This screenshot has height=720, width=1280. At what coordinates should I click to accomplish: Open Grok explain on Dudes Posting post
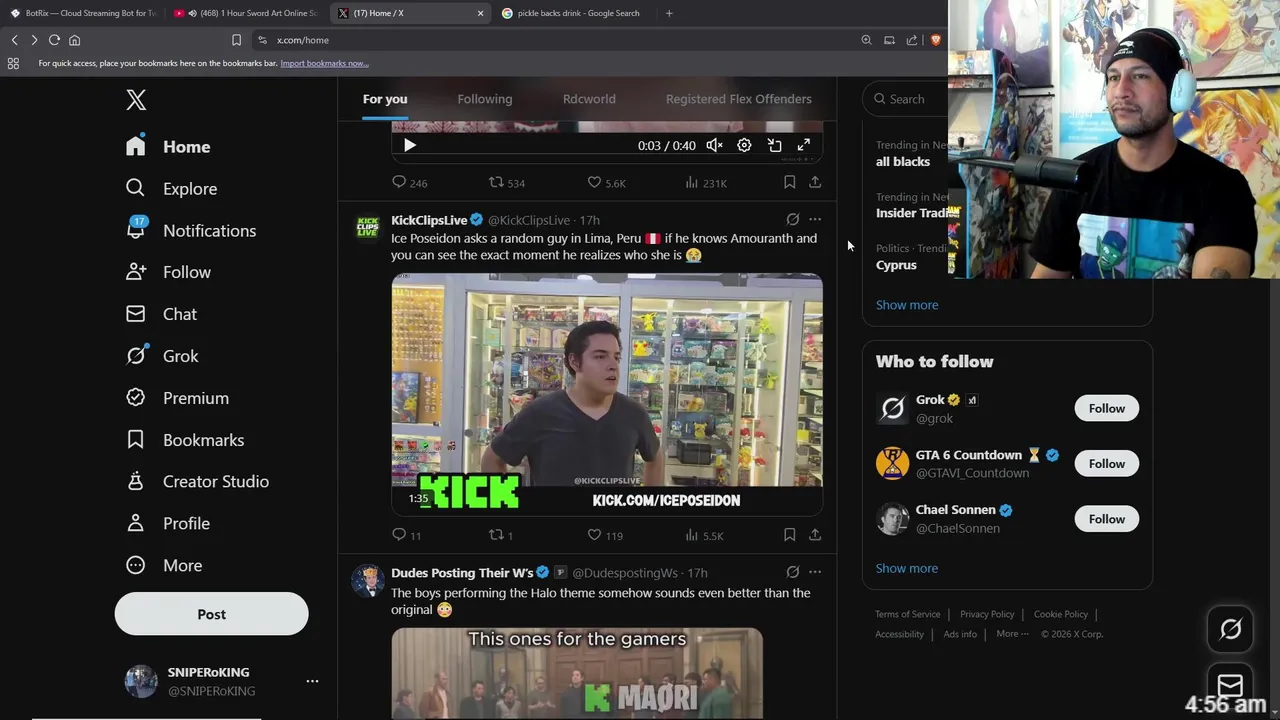(x=792, y=573)
